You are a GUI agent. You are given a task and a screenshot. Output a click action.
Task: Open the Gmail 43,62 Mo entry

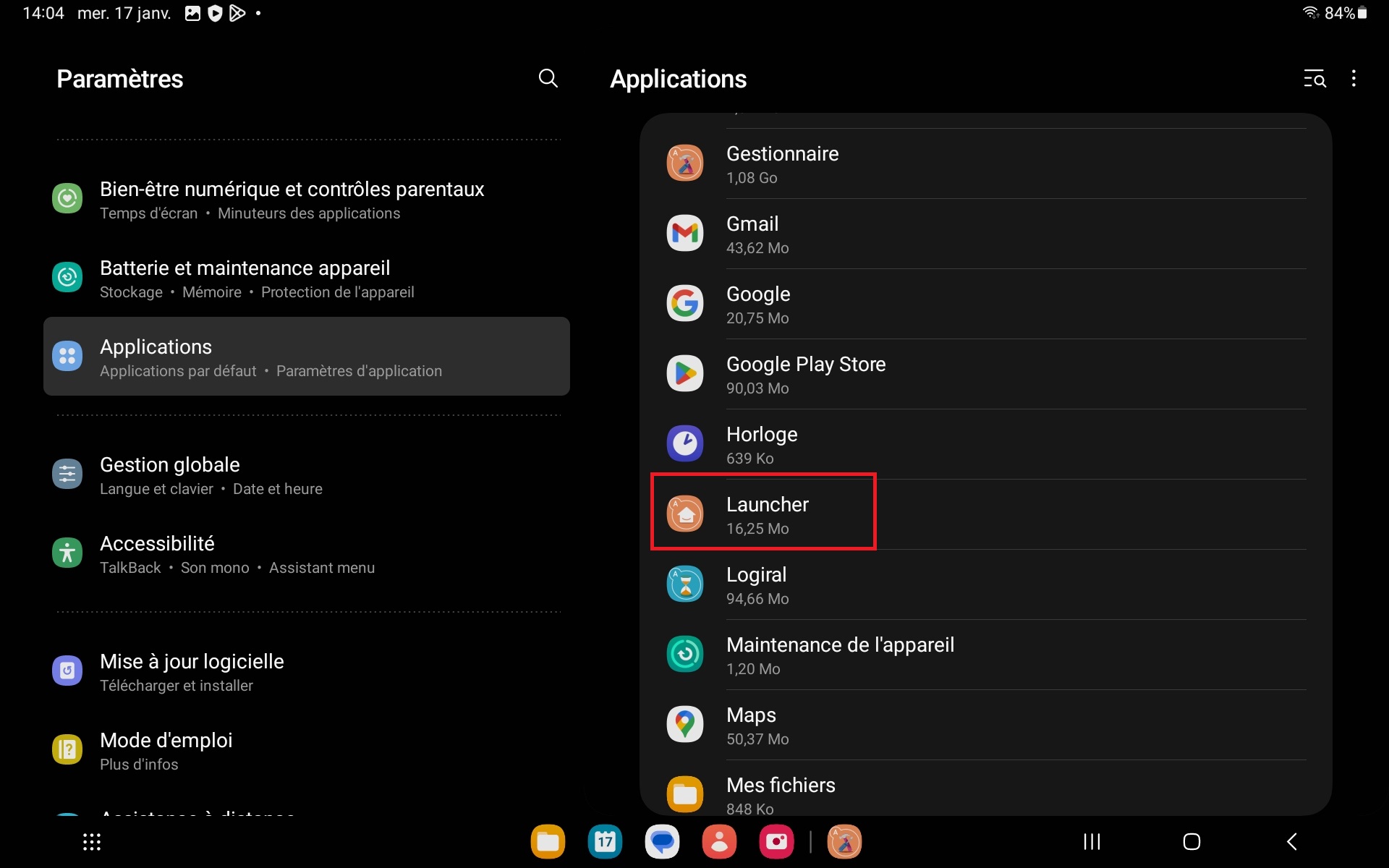(x=986, y=234)
